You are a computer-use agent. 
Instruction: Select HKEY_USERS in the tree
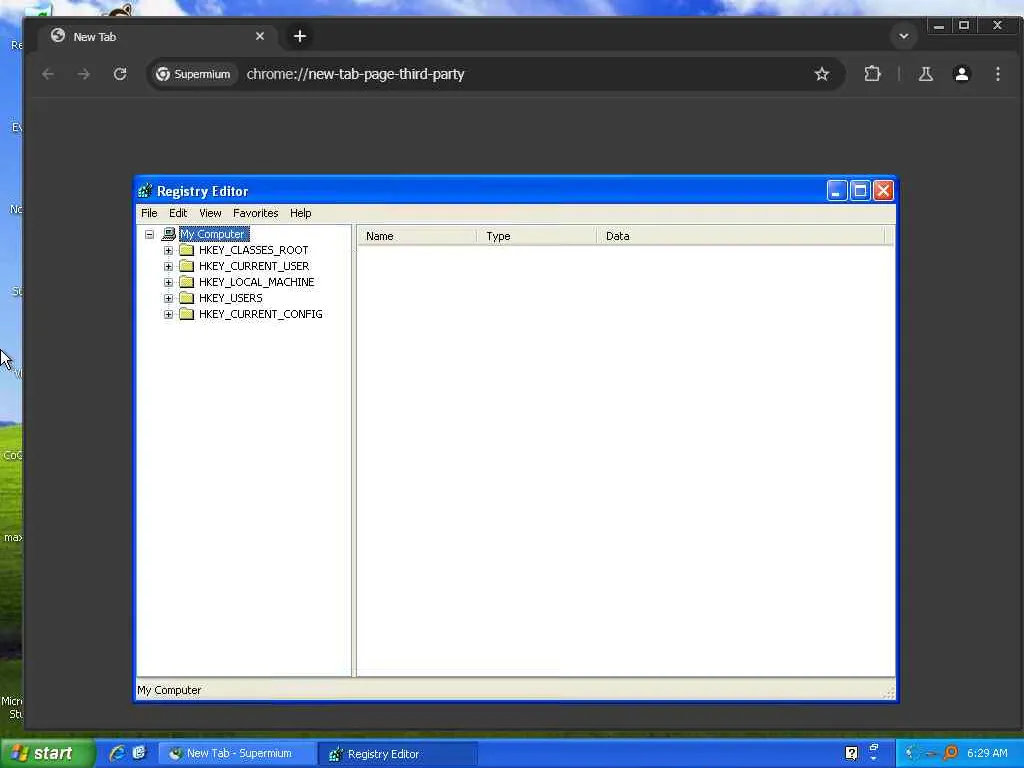pyautogui.click(x=231, y=298)
